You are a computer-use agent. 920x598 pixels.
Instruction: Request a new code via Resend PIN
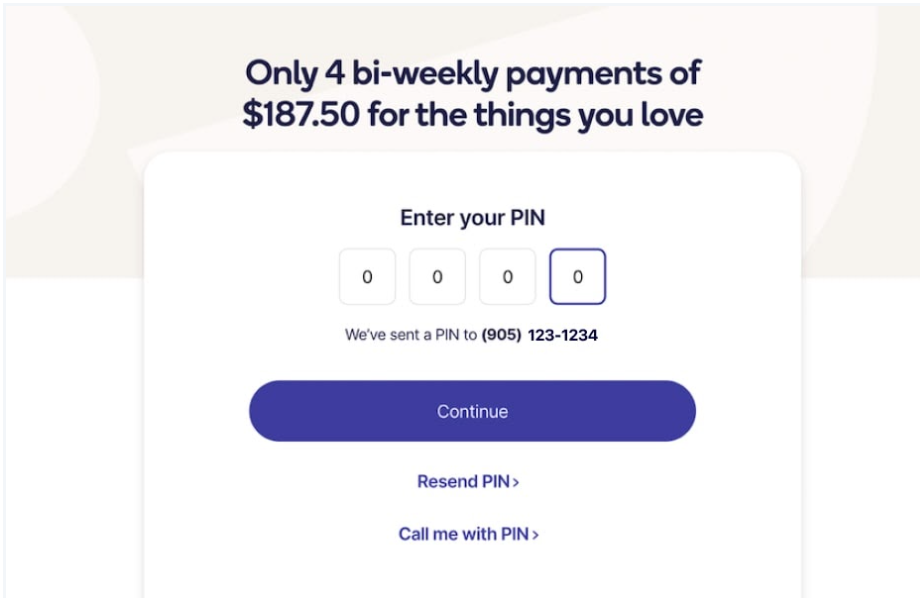tap(468, 481)
